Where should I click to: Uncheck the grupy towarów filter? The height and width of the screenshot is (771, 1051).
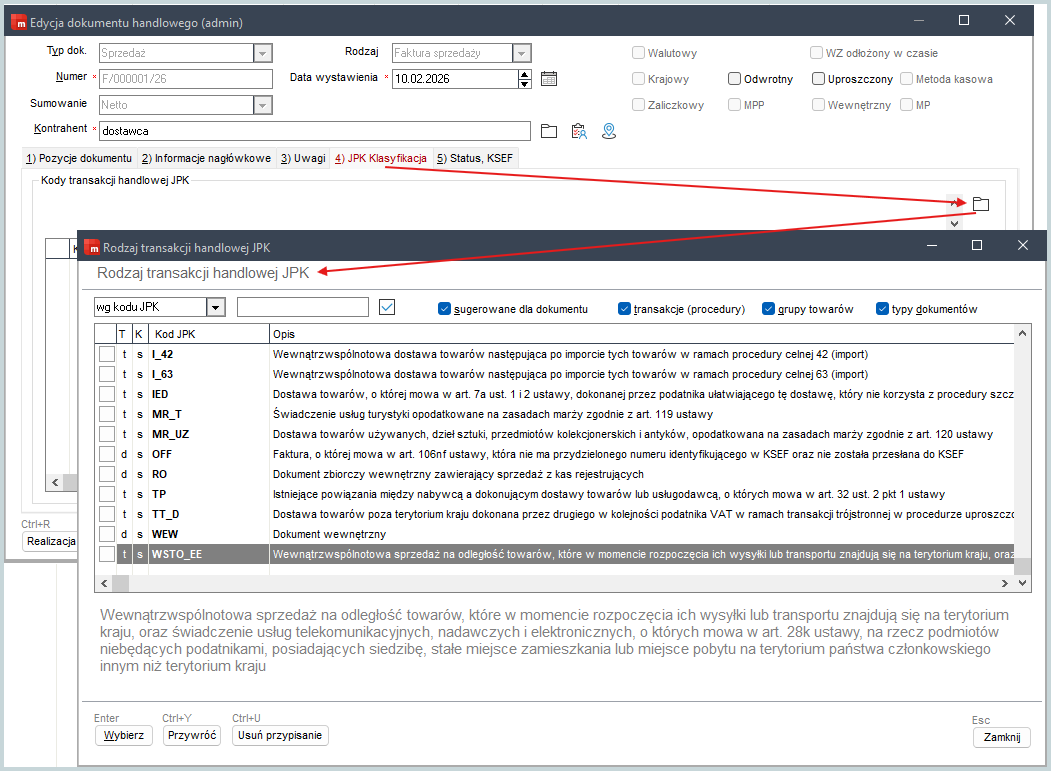coord(769,309)
